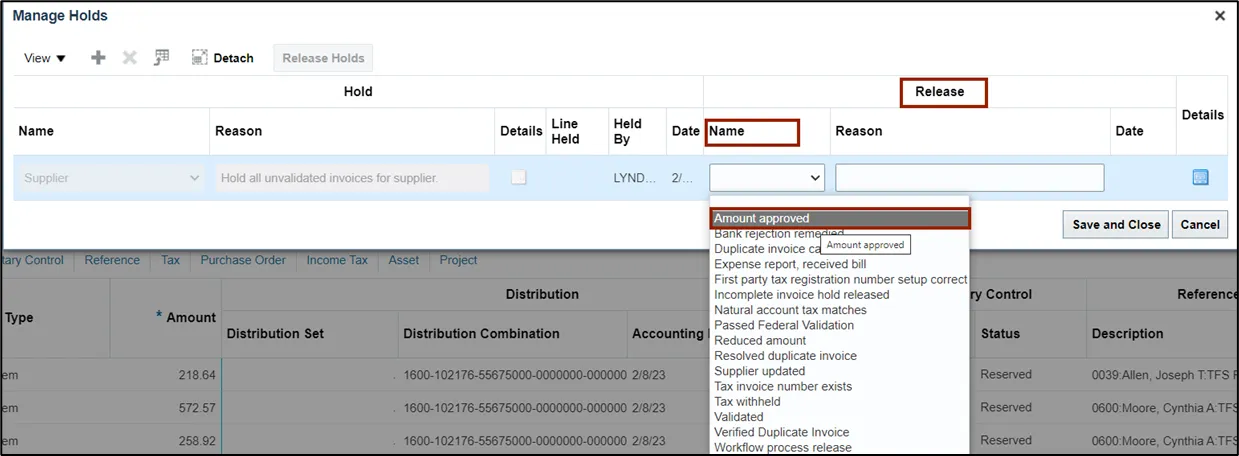Click the Save and Close button
Viewport: 1239px width, 456px height.
[x=1116, y=225]
